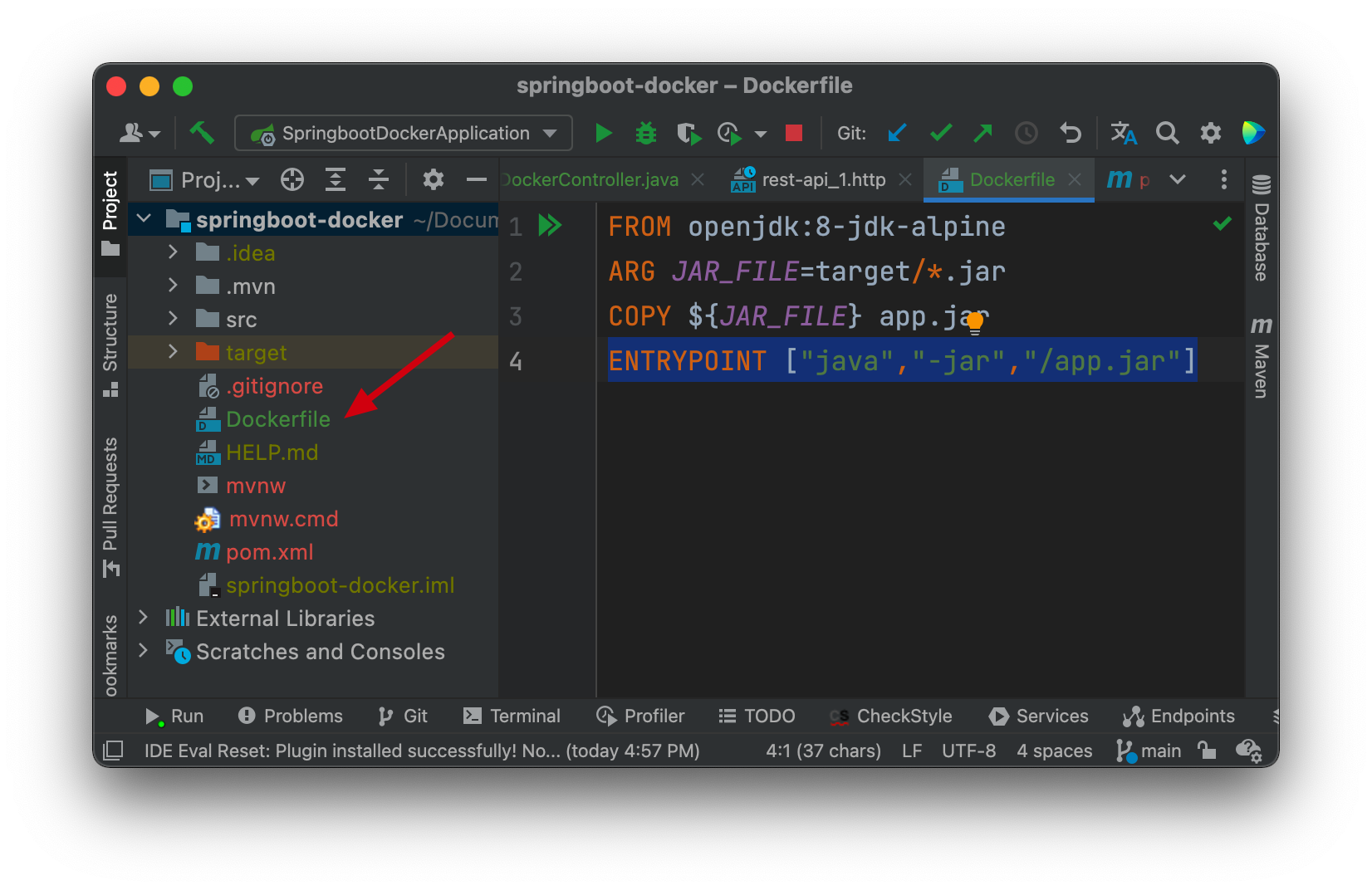
Task: Toggle the Maven tool window
Action: 1261,357
